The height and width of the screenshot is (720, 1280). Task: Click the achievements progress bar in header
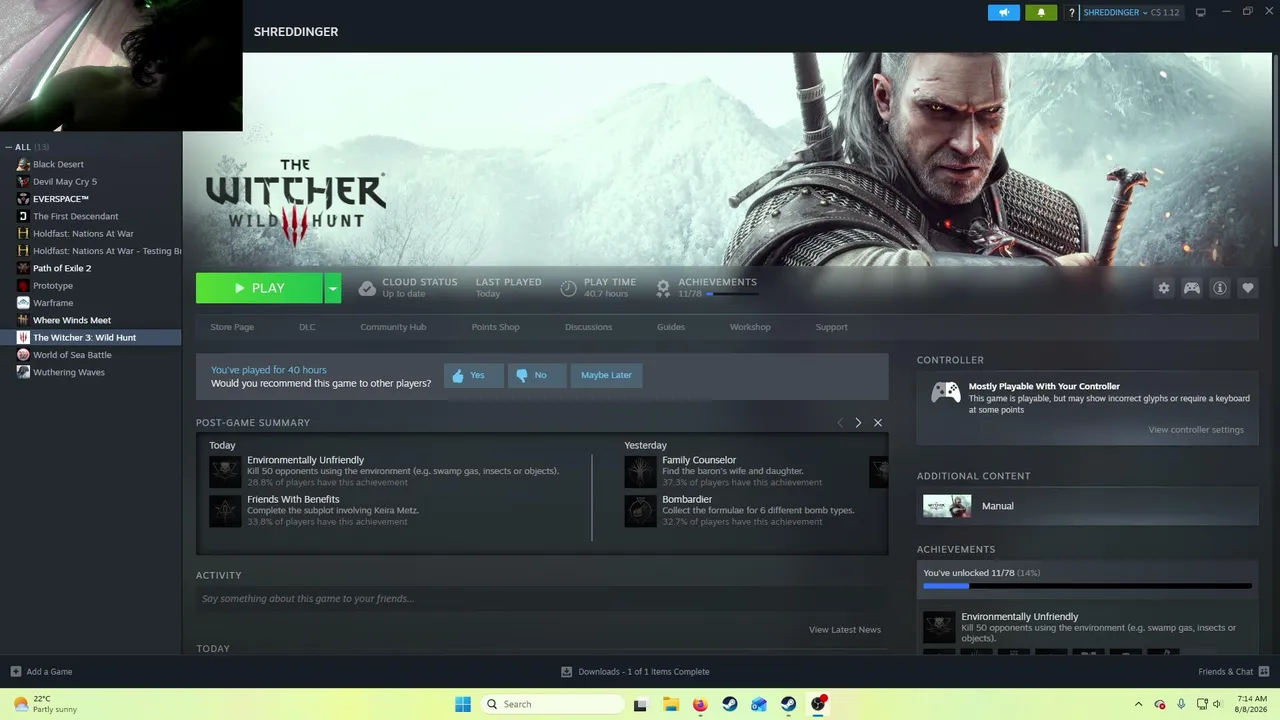coord(732,294)
